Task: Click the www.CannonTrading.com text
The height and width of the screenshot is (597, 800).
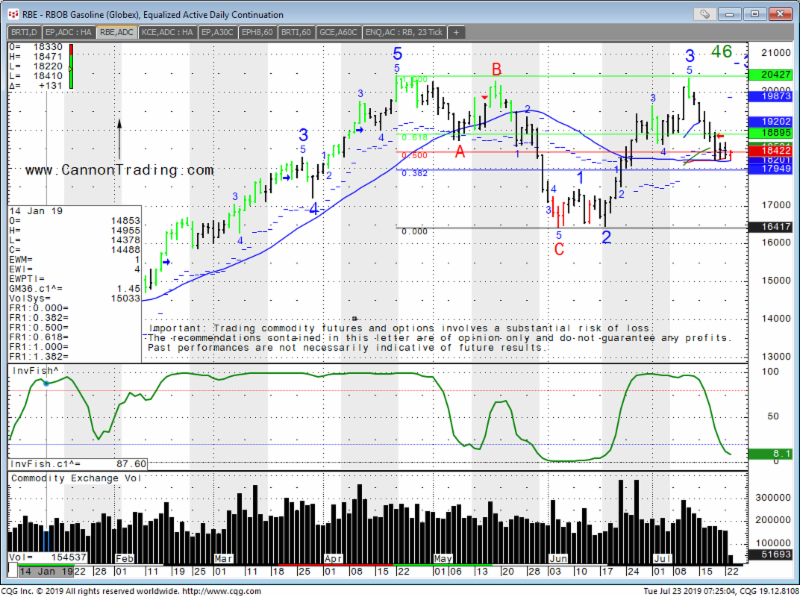Action: (x=120, y=171)
